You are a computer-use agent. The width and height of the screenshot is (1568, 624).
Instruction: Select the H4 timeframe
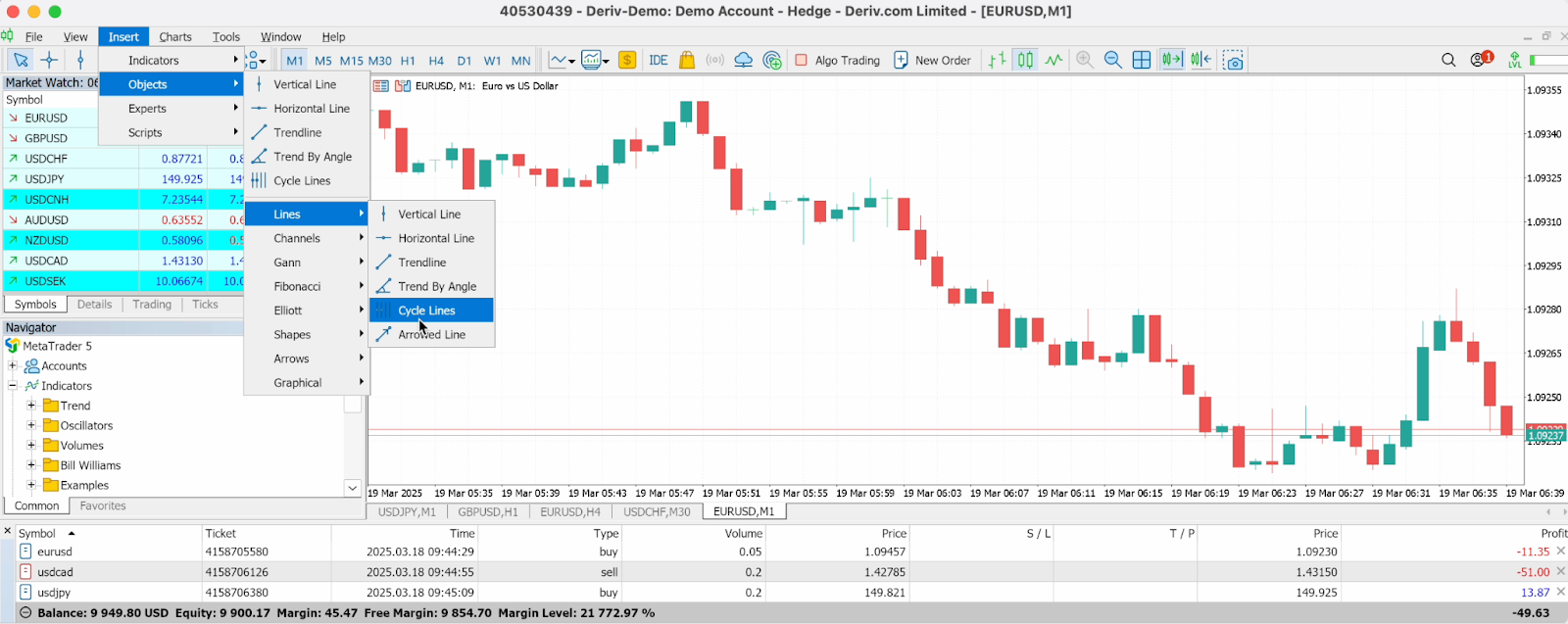(436, 60)
